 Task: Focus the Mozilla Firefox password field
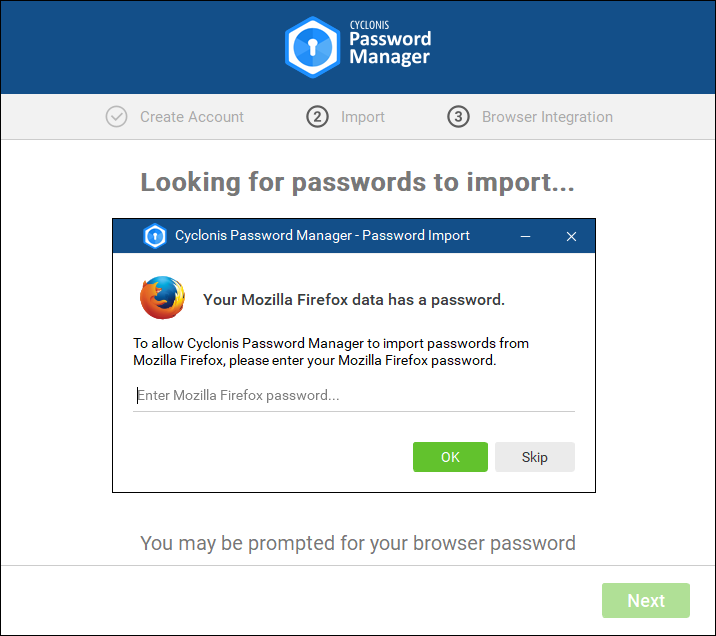(x=354, y=396)
